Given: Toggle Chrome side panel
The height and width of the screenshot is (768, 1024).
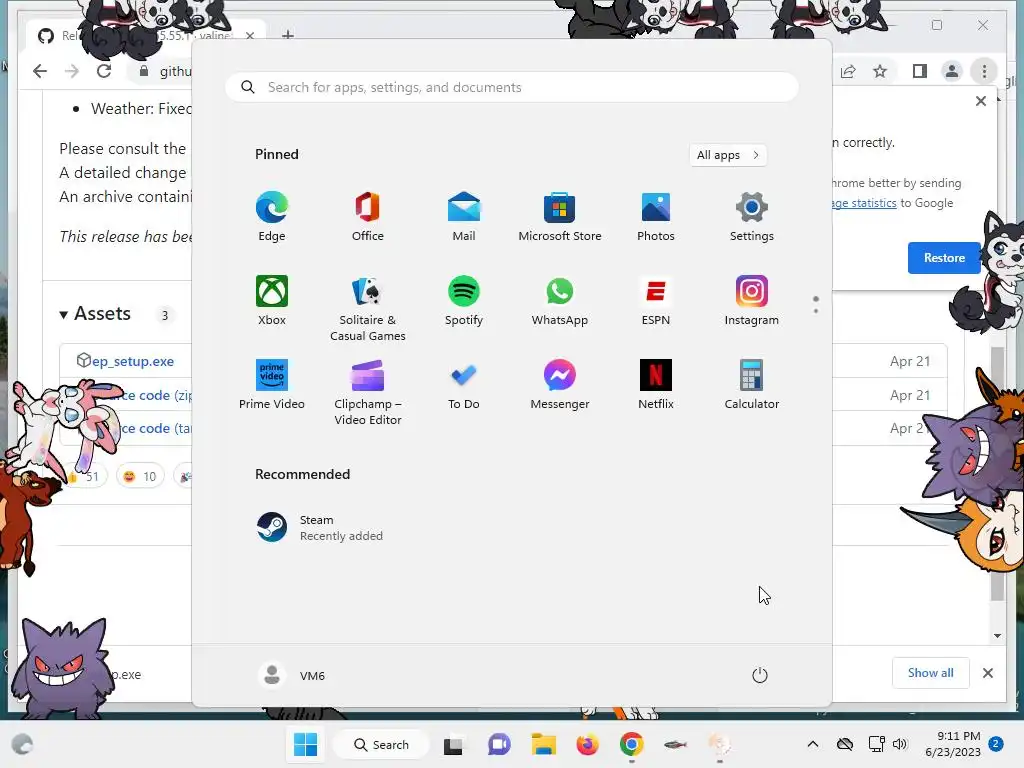Looking at the screenshot, I should pos(920,71).
